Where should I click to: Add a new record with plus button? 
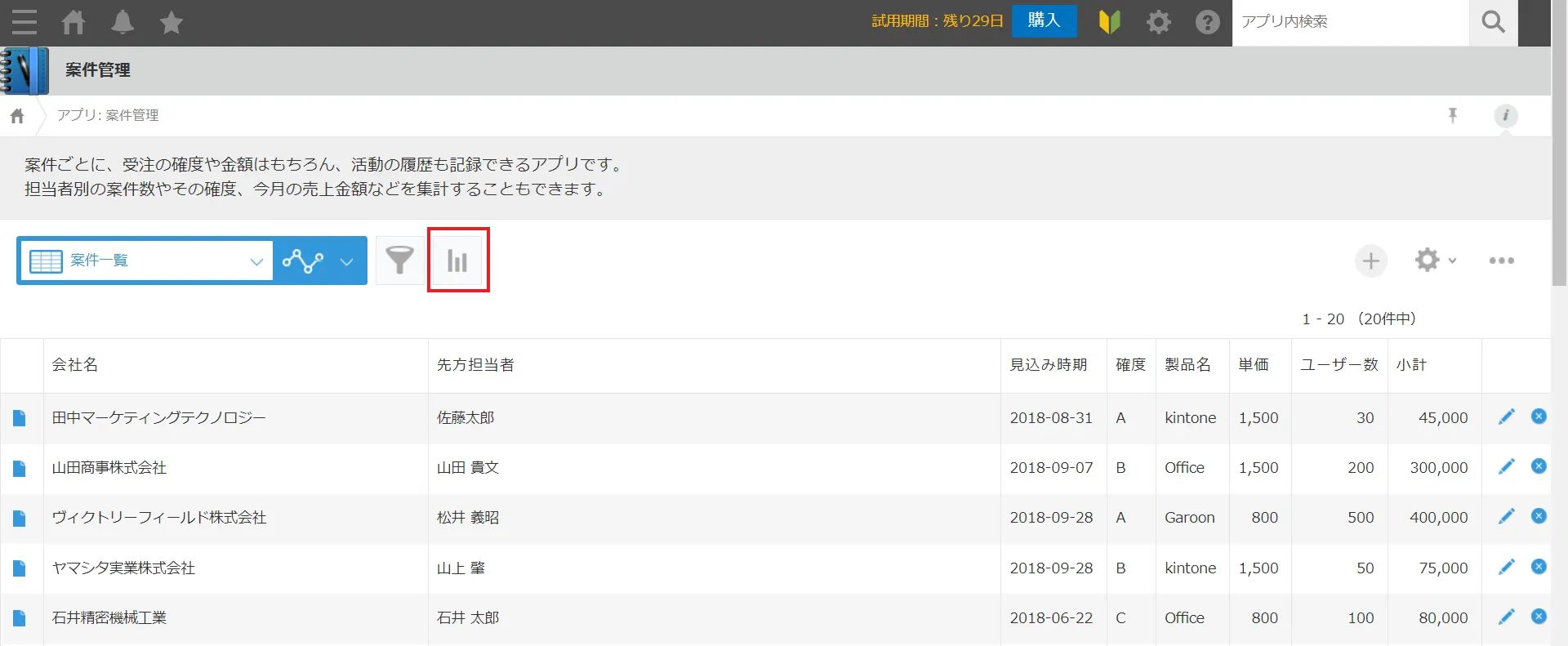1370,261
